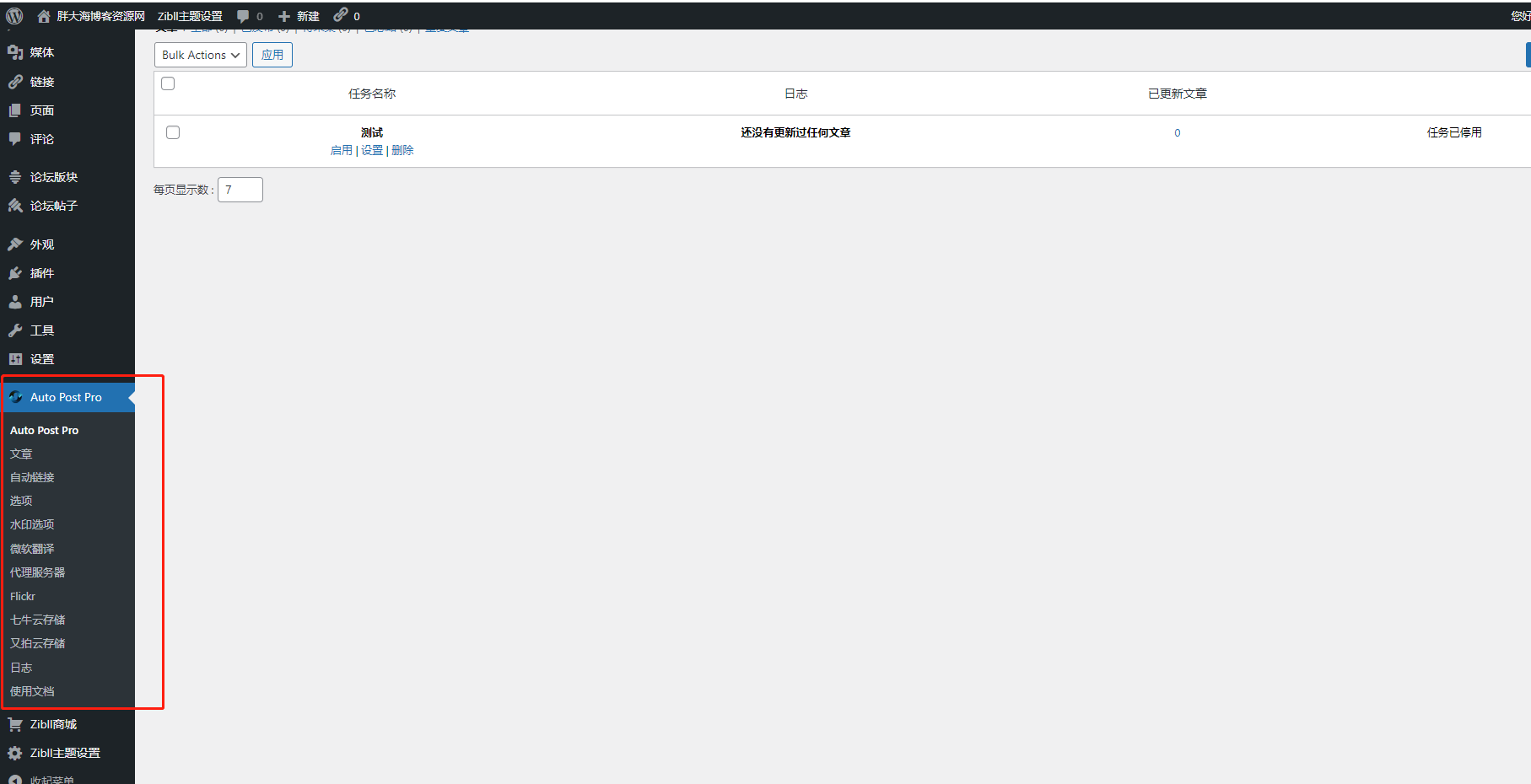Screen dimensions: 1531x784
Task: Click the Auto Post Pro menu icon
Action: pyautogui.click(x=15, y=397)
